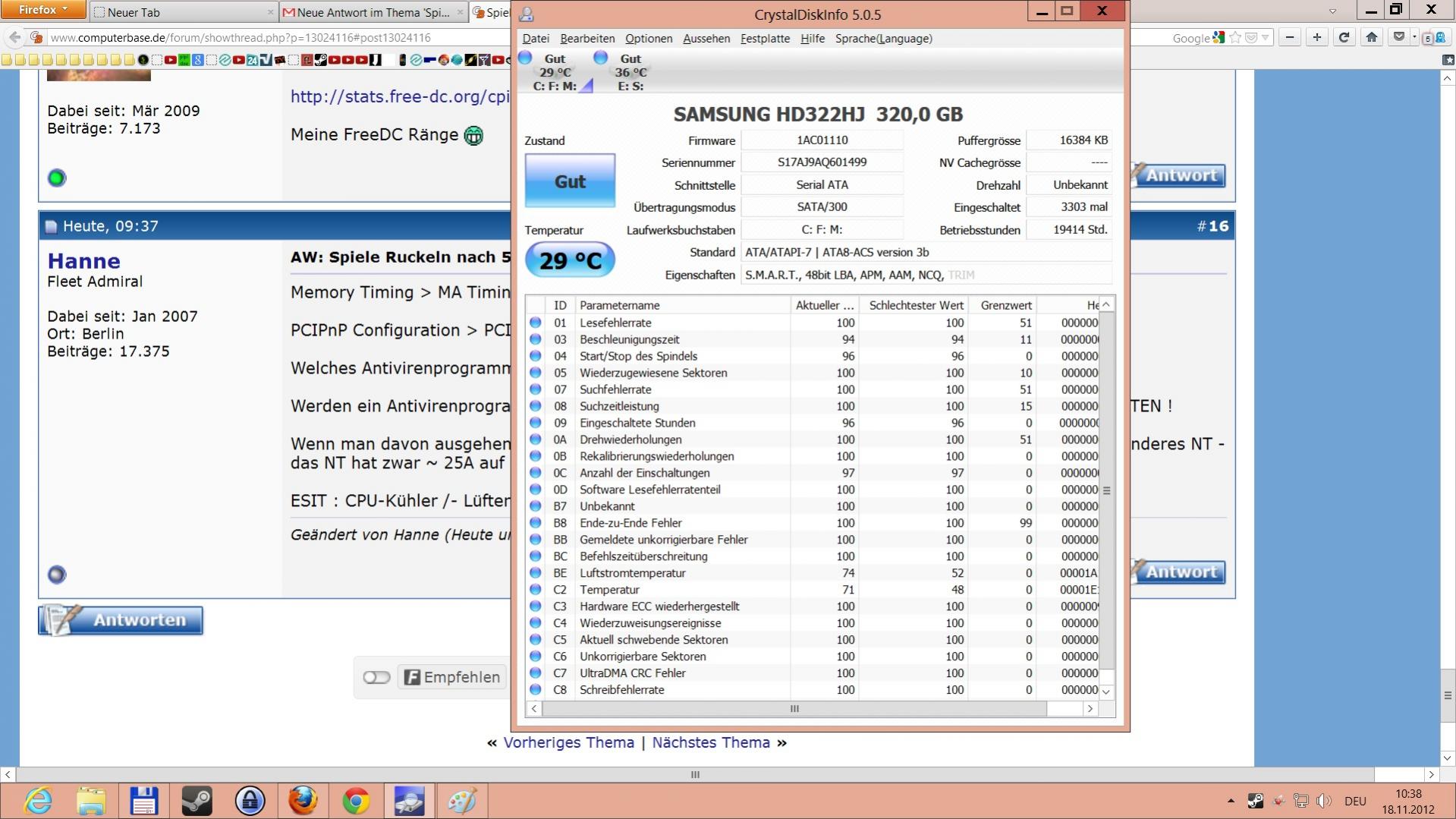Sort table by Grenzwert column header
The height and width of the screenshot is (819, 1456).
(x=1003, y=305)
